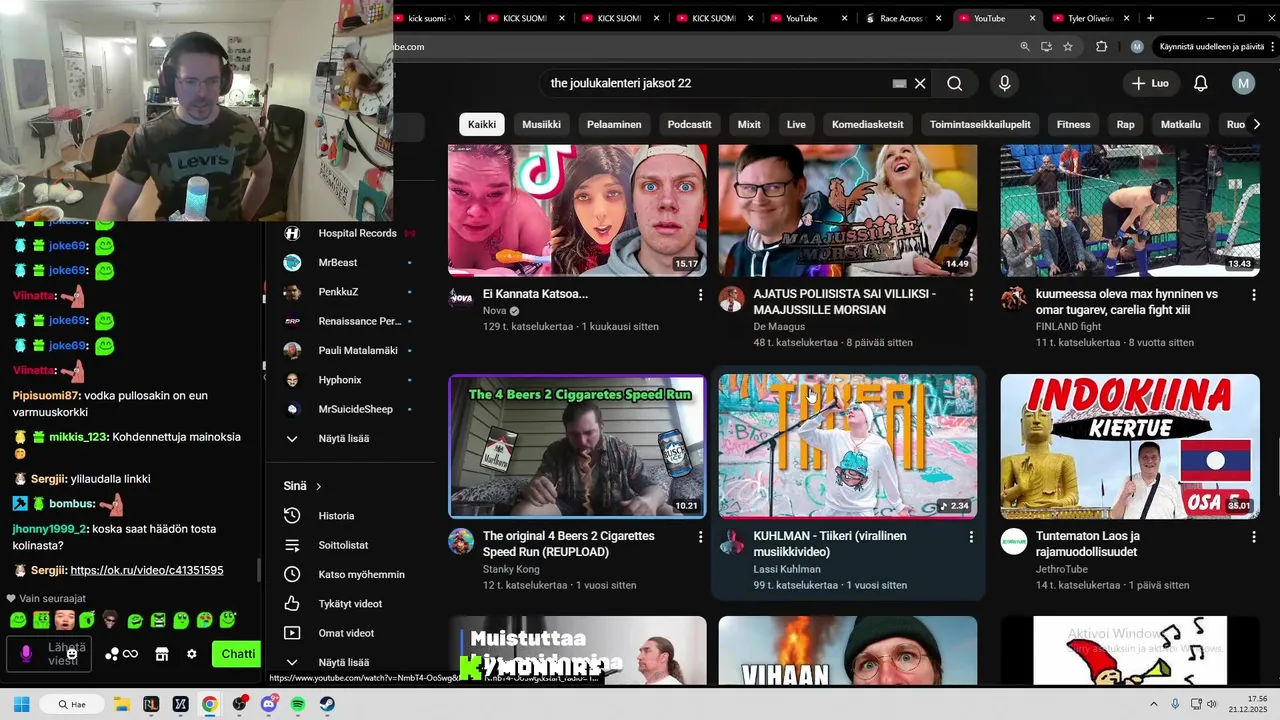
Task: Click the purple microphone icon in chat input
Action: point(26,654)
